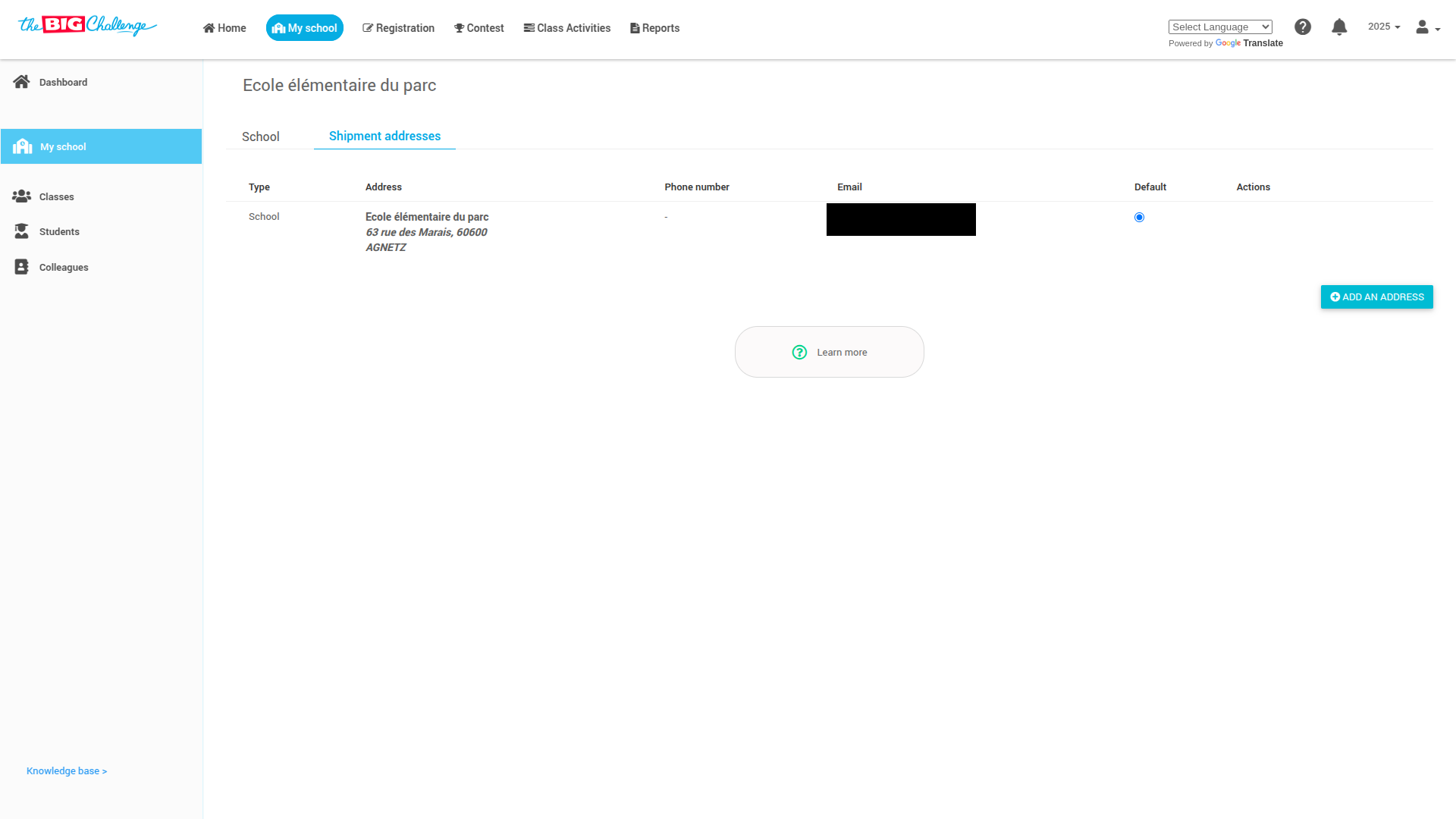The height and width of the screenshot is (819, 1456).
Task: Click the Colleagues contact book icon
Action: tap(21, 267)
